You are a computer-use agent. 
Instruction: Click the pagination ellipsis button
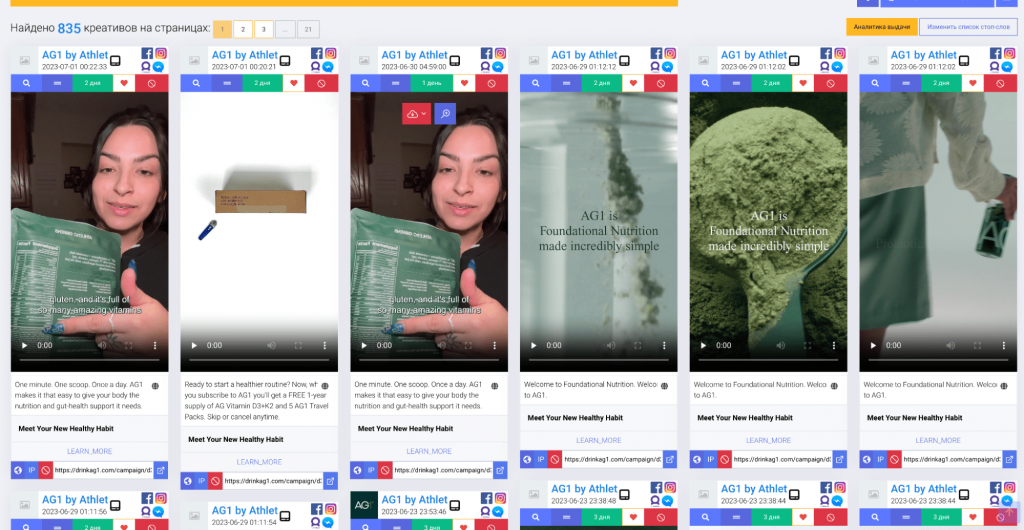coord(285,29)
